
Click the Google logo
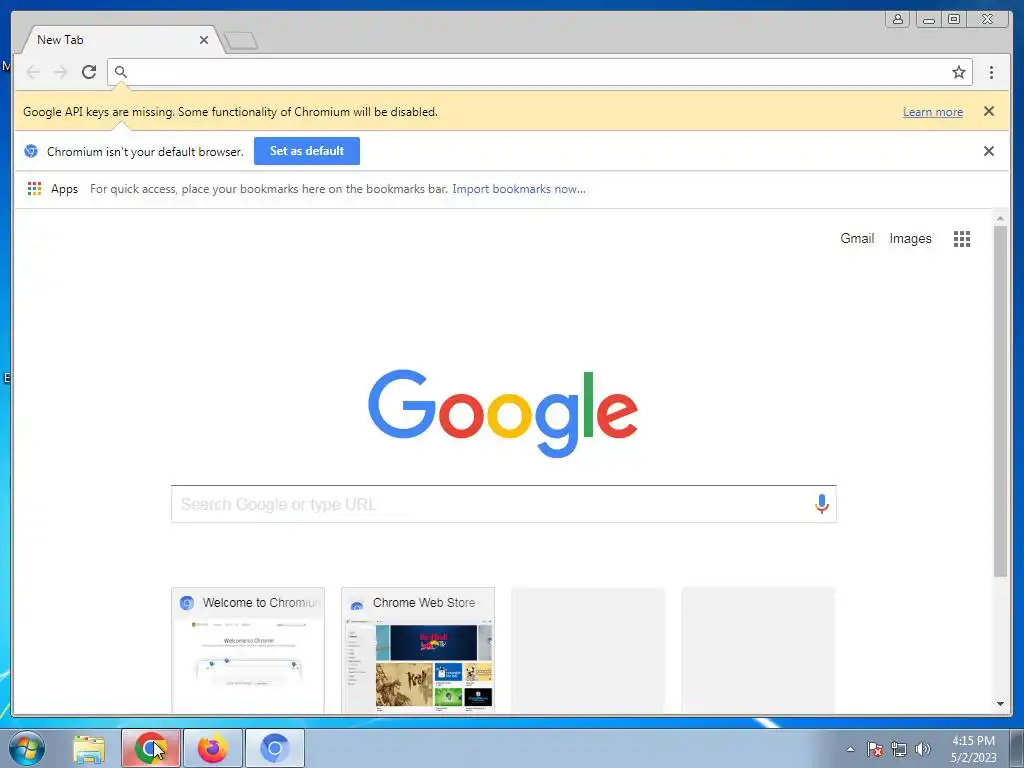[503, 413]
